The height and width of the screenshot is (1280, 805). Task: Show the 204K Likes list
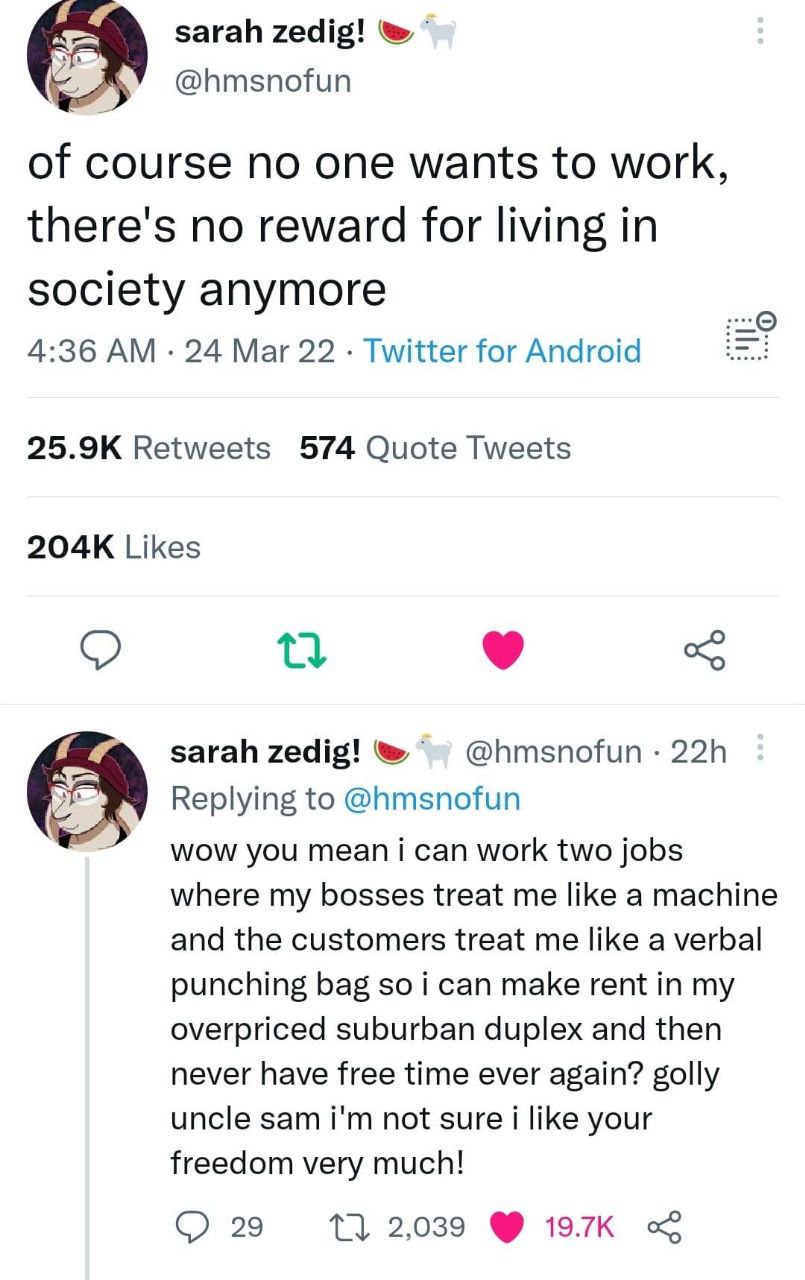pos(114,547)
